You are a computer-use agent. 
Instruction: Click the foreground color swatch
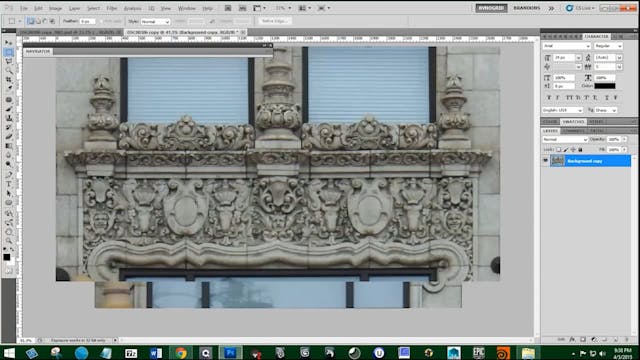click(7, 257)
